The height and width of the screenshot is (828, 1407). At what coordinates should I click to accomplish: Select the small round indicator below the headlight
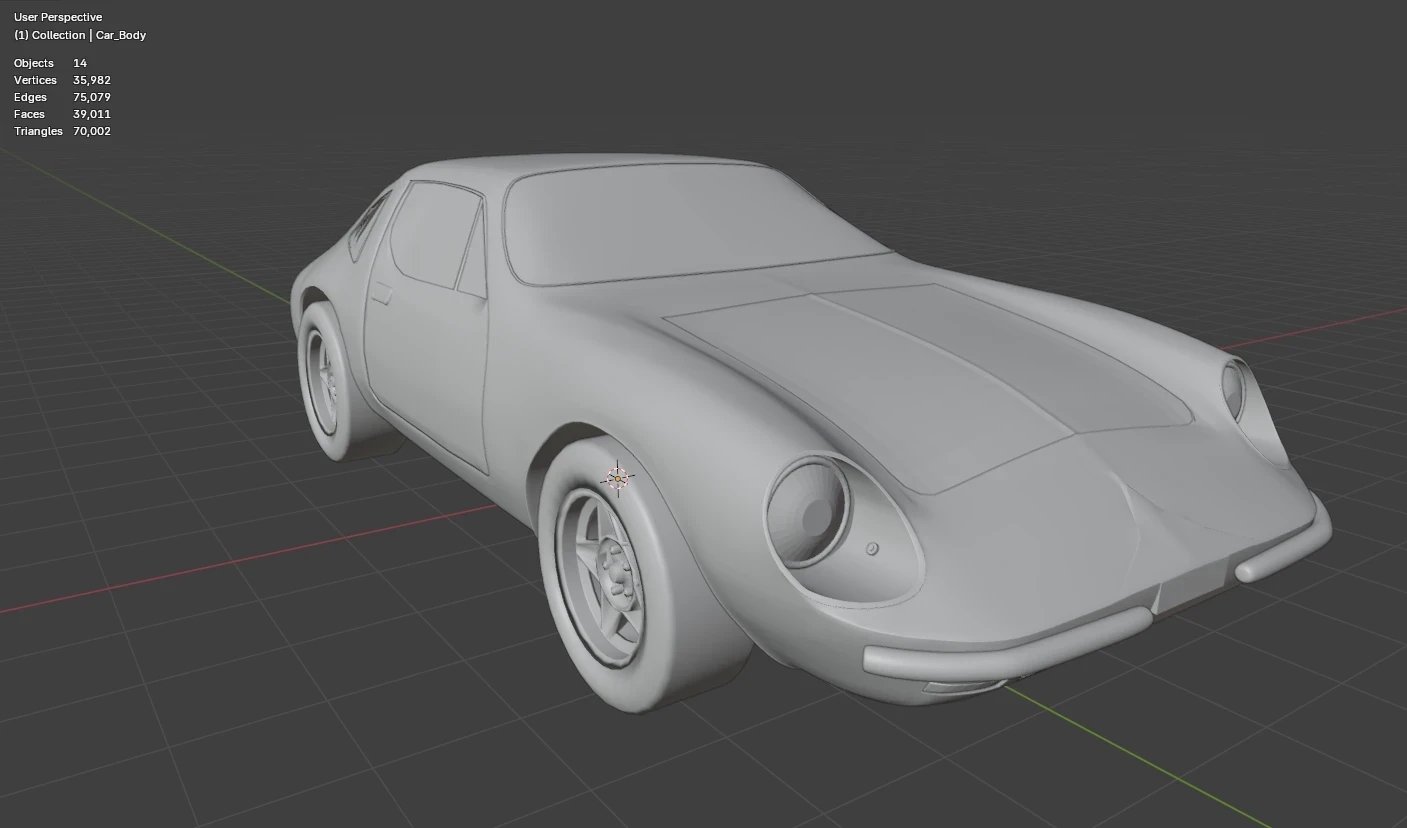pyautogui.click(x=872, y=549)
